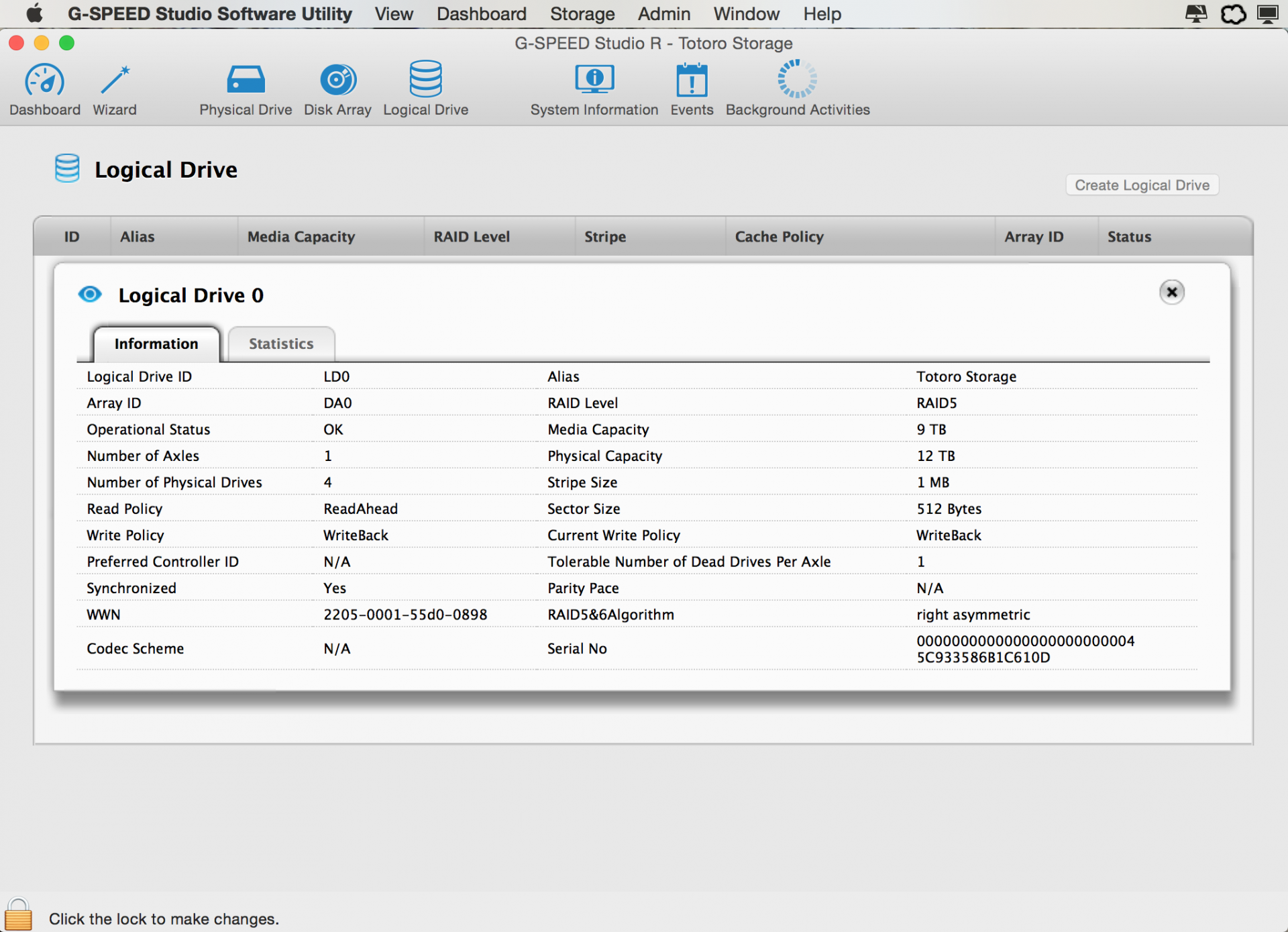Open the Events calendar icon
This screenshot has height=932, width=1288.
(692, 81)
